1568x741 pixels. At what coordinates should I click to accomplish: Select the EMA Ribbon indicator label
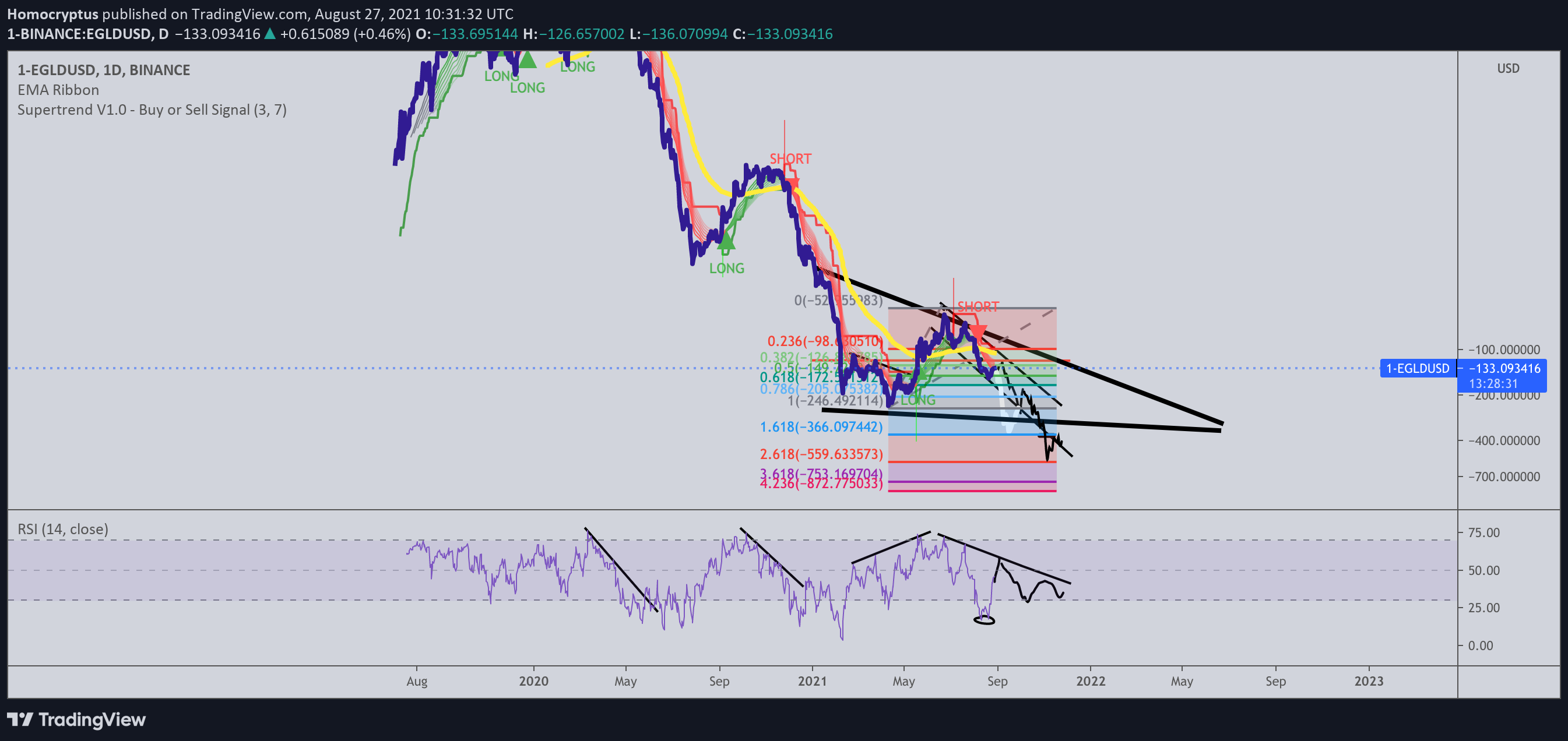click(x=58, y=90)
